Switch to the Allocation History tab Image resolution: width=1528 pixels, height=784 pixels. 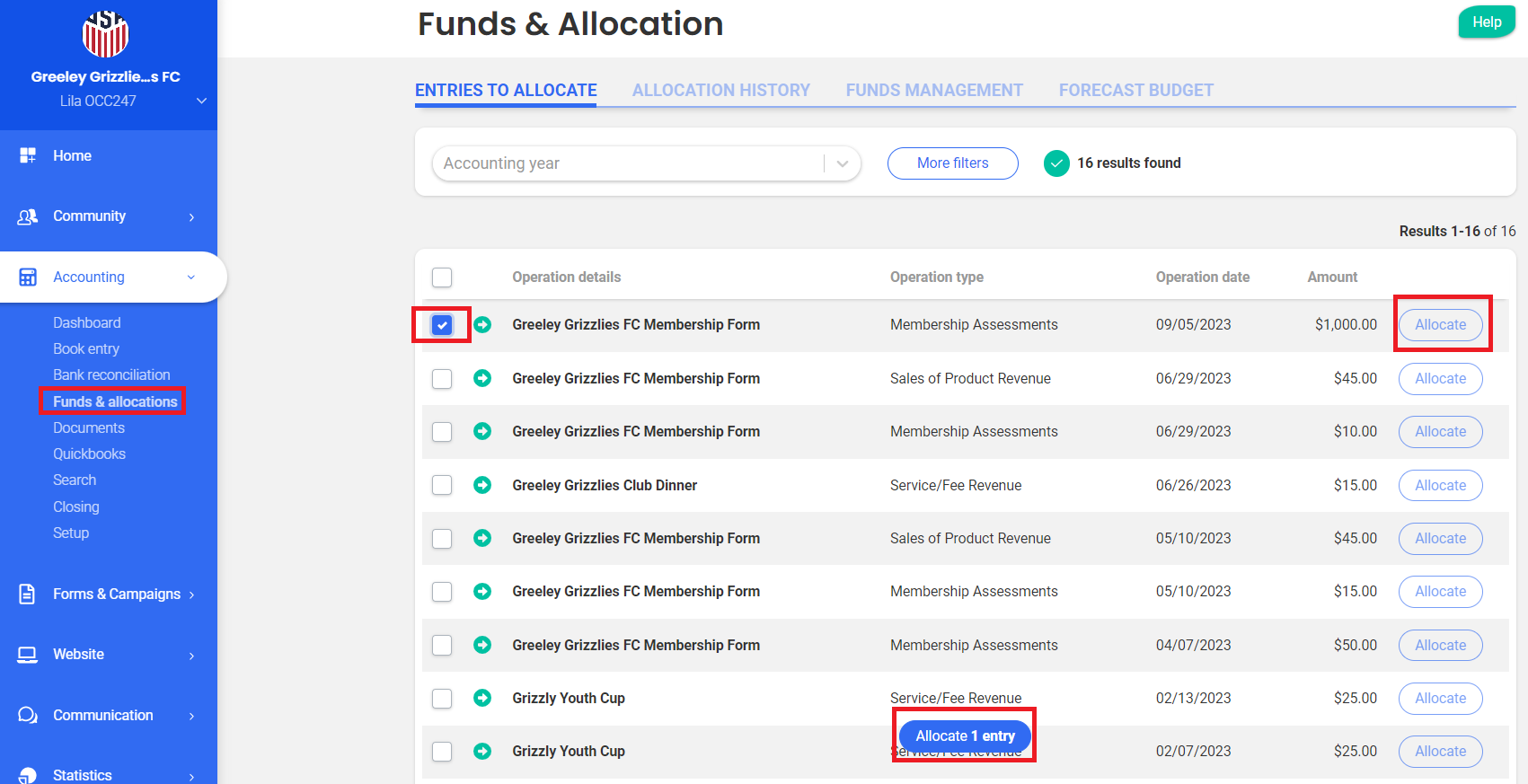click(720, 91)
